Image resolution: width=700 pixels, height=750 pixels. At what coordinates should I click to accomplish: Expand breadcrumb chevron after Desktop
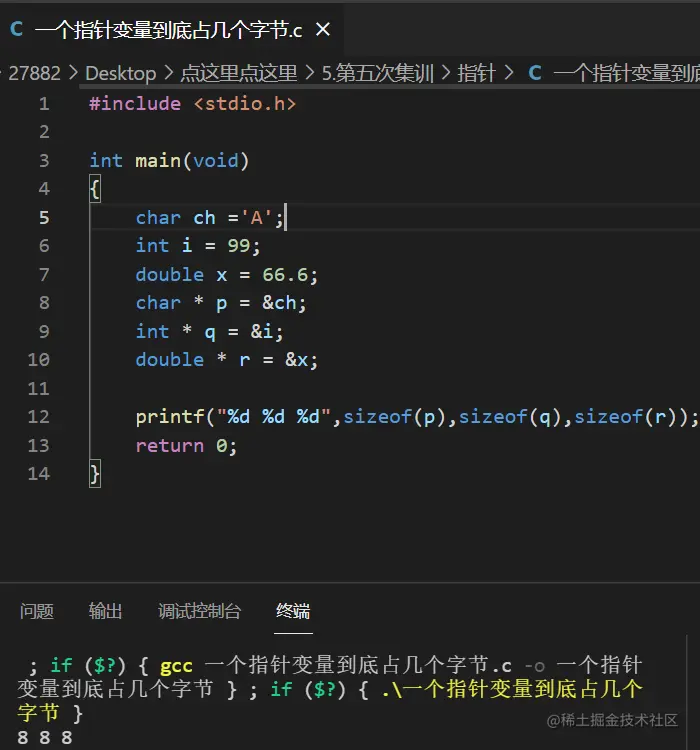click(x=168, y=73)
